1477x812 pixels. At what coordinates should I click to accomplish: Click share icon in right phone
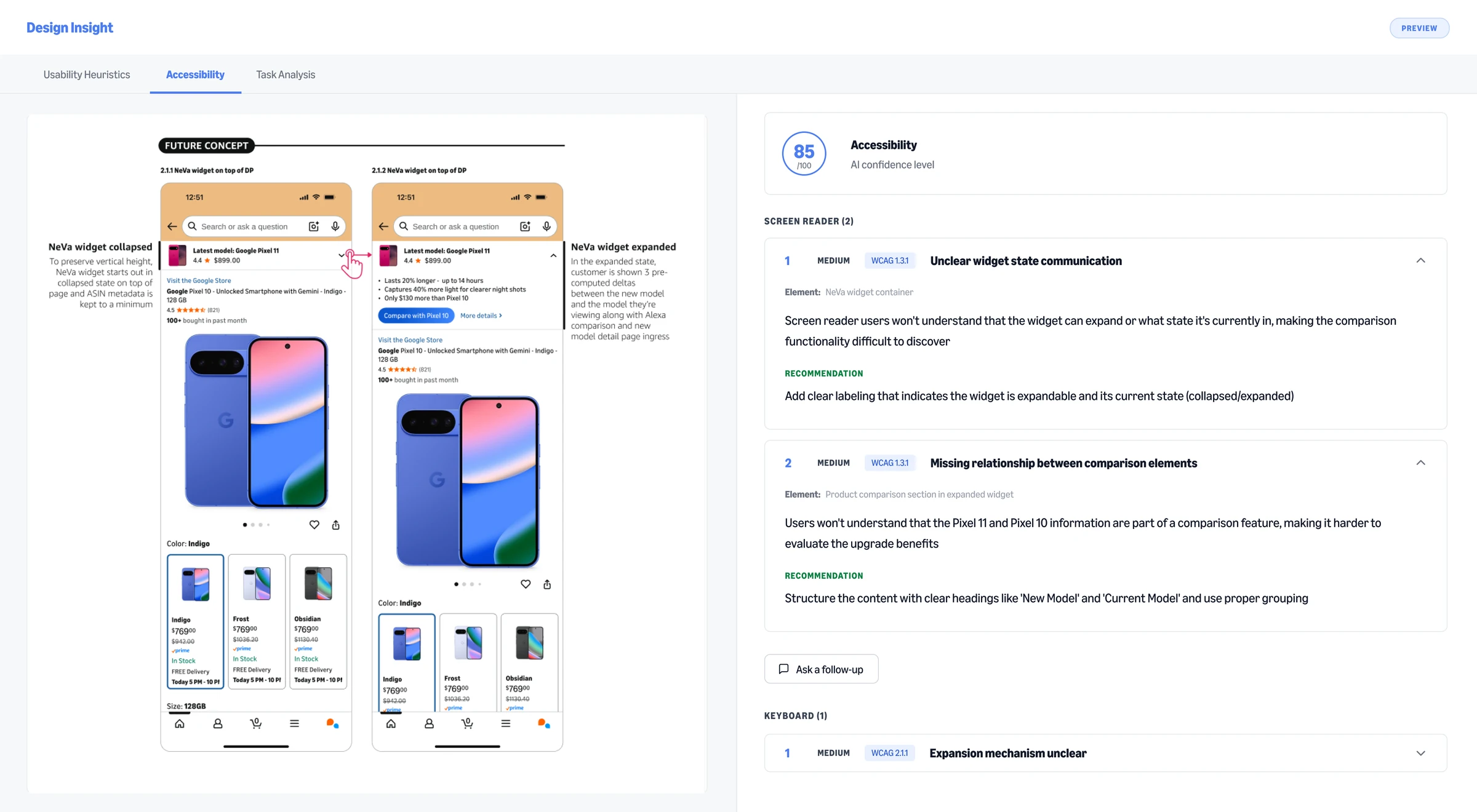click(x=547, y=584)
